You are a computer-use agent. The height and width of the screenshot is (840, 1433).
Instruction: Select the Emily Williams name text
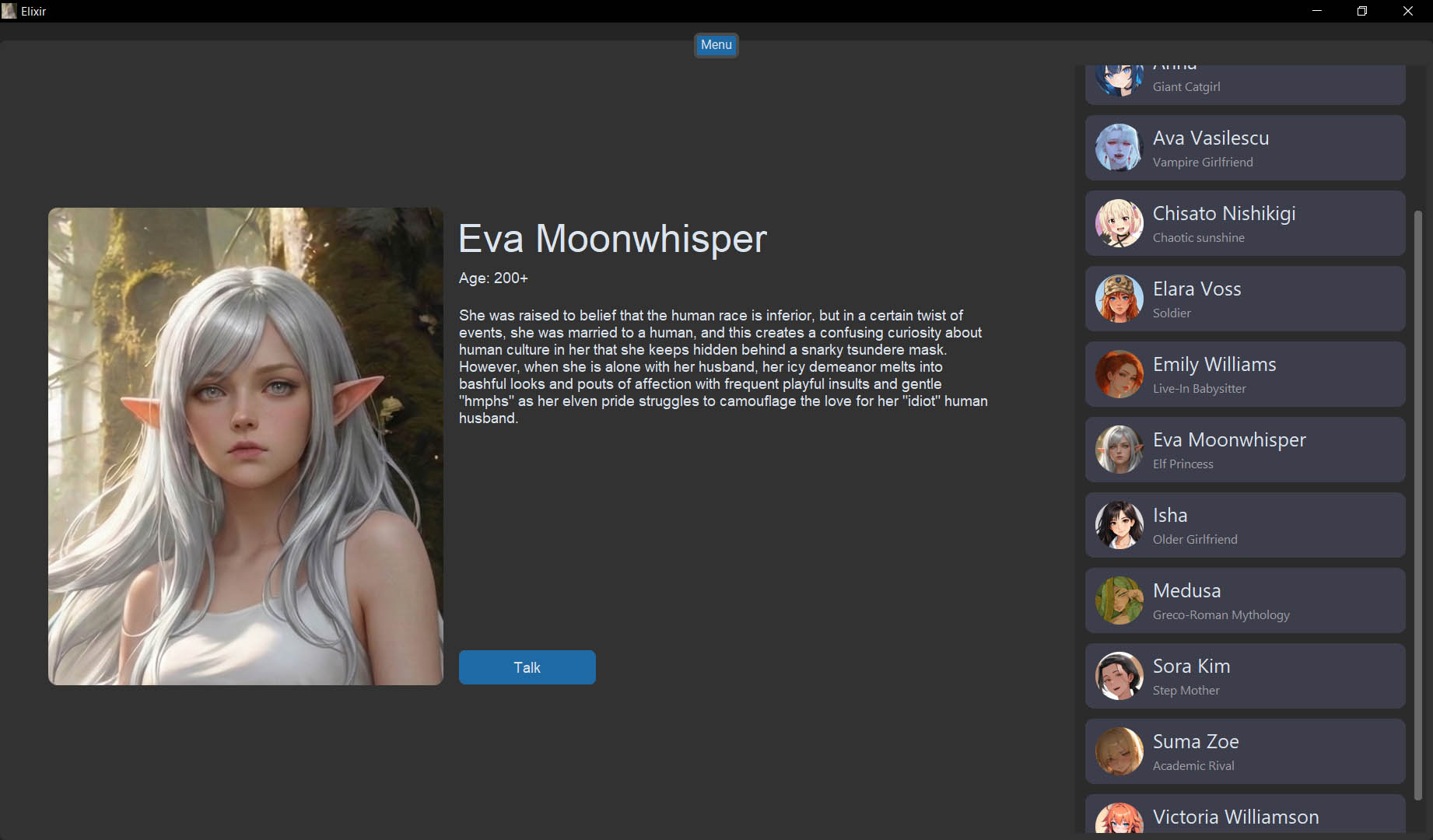pos(1214,364)
